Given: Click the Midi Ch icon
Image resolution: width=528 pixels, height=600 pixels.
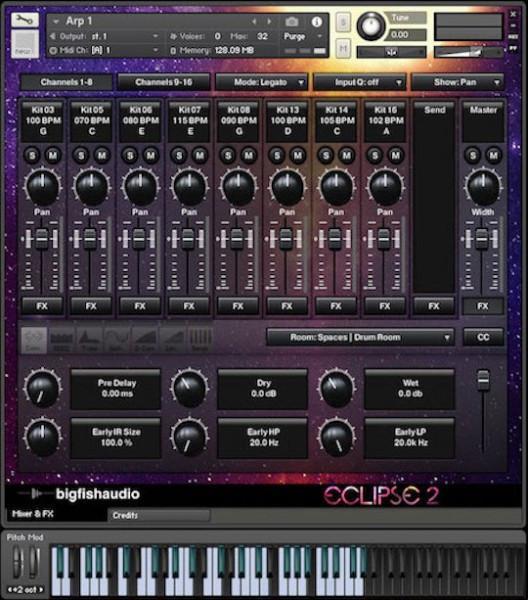Looking at the screenshot, I should 53,50.
